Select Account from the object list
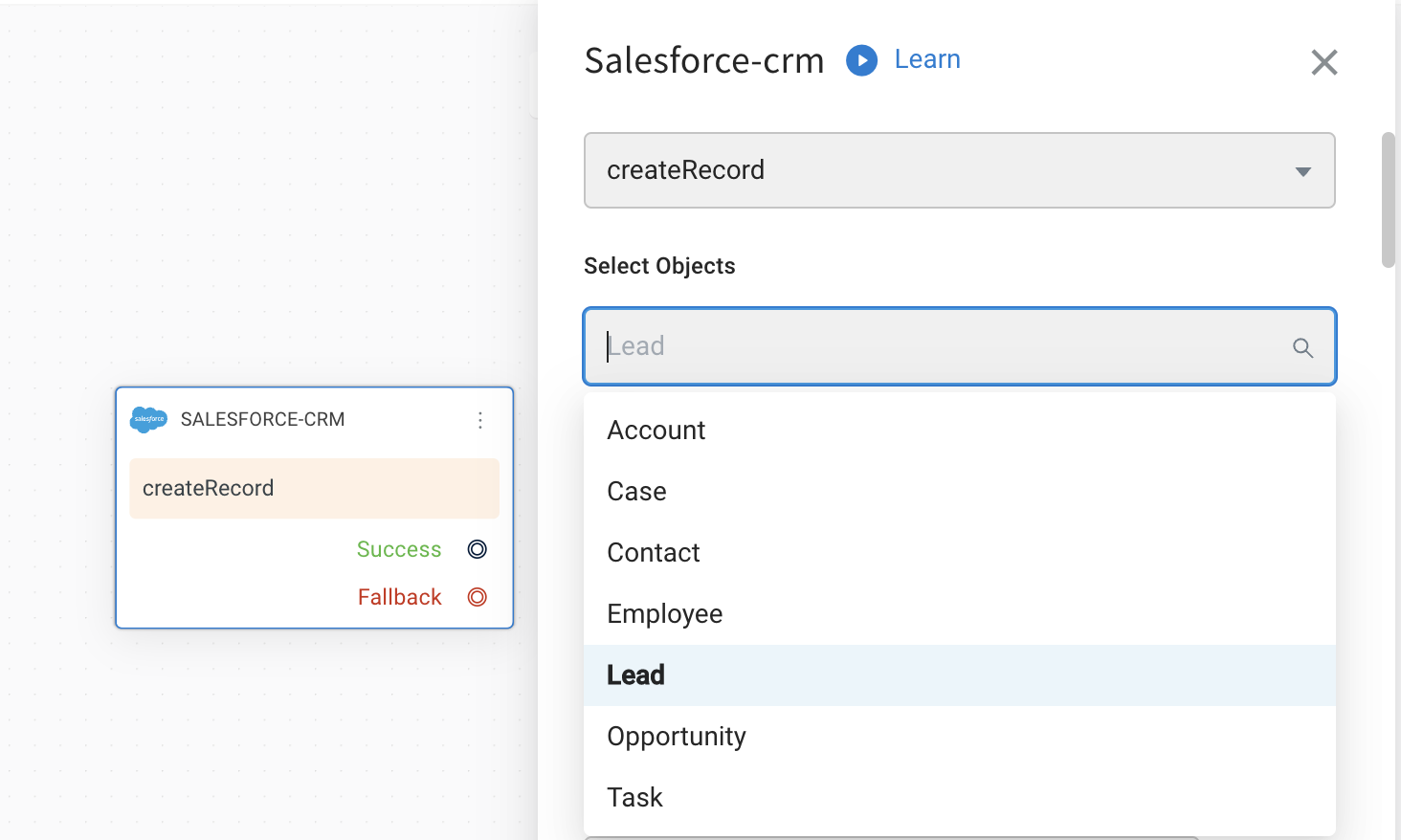The image size is (1401, 840). pos(960,431)
